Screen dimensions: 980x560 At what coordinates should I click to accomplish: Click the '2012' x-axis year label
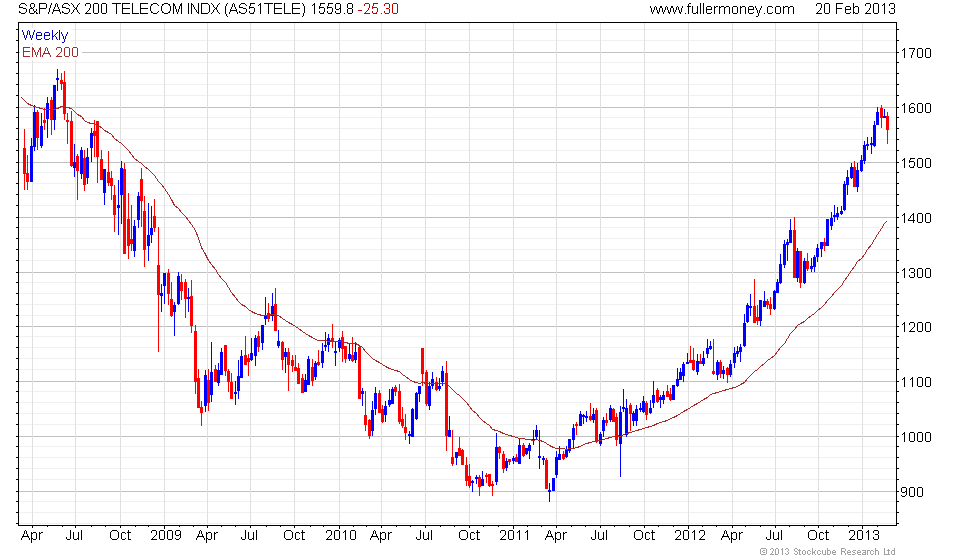coord(689,536)
